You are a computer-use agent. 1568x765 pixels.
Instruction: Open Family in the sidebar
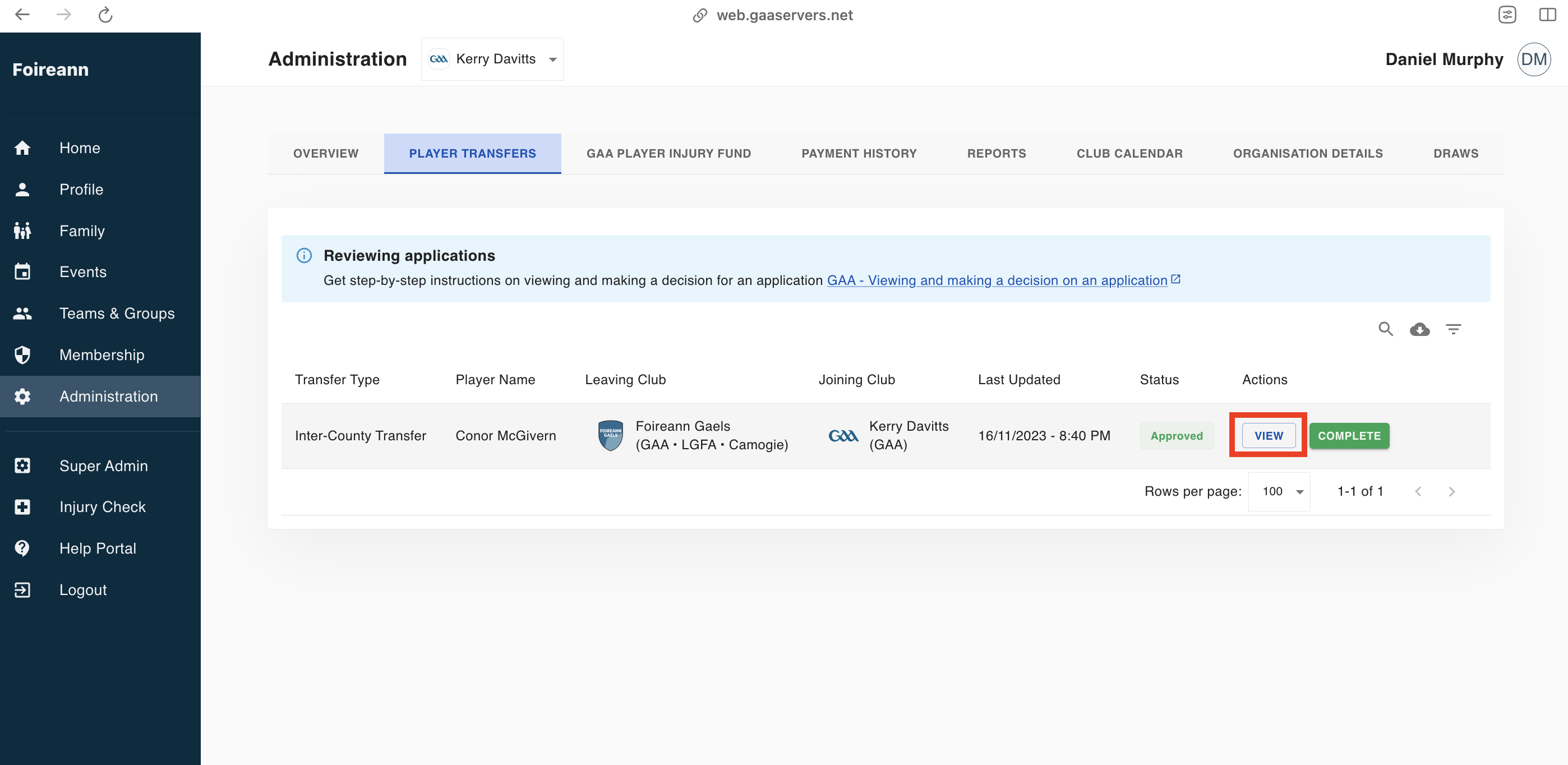[100, 231]
